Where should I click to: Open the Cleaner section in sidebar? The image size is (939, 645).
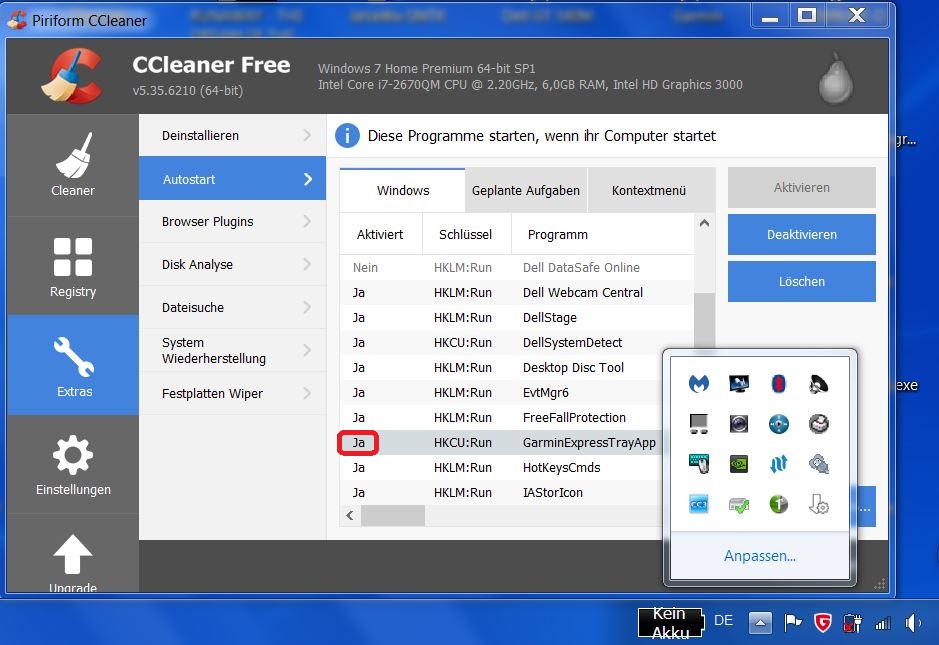(x=73, y=165)
